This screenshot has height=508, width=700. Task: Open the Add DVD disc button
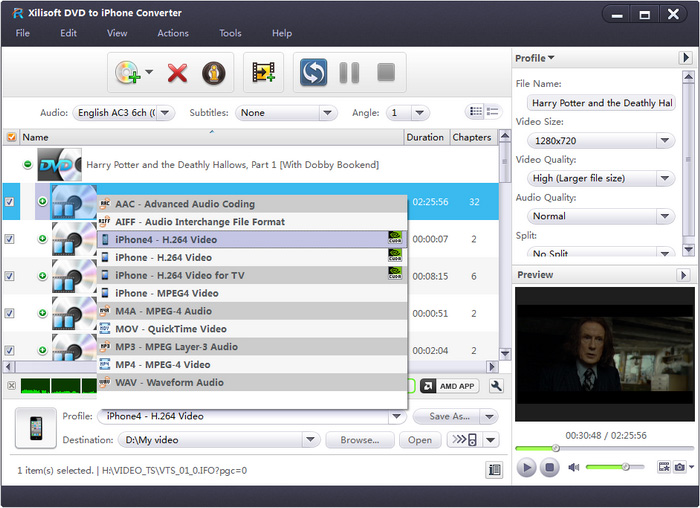click(x=128, y=72)
